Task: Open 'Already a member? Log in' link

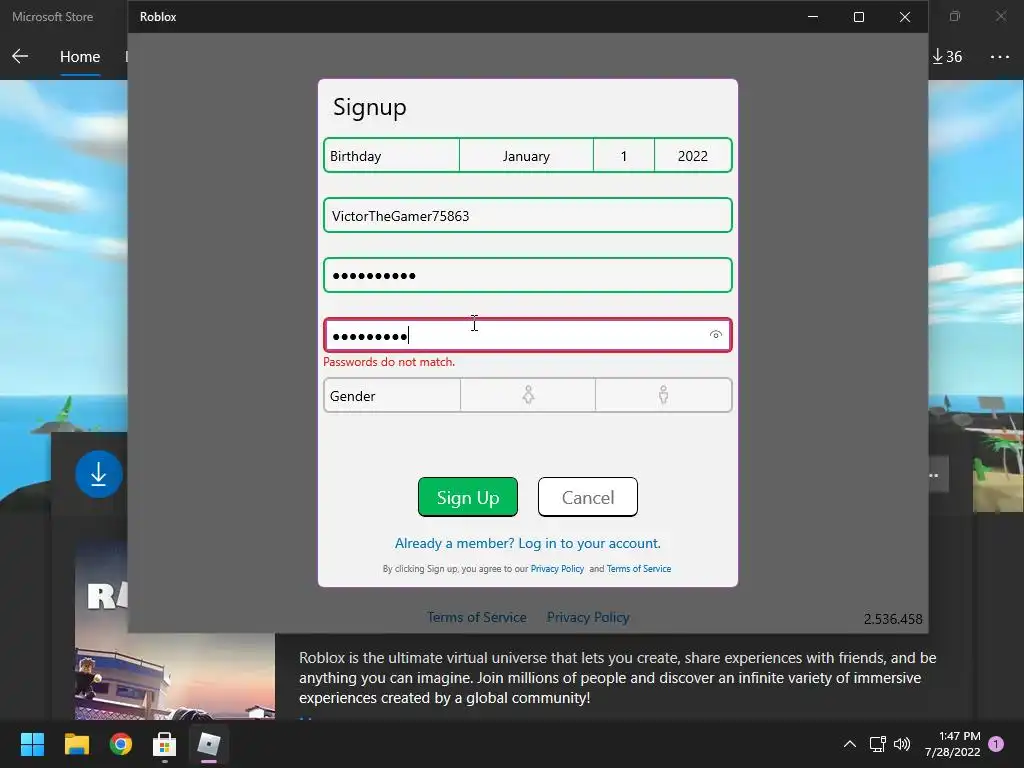Action: 528,543
